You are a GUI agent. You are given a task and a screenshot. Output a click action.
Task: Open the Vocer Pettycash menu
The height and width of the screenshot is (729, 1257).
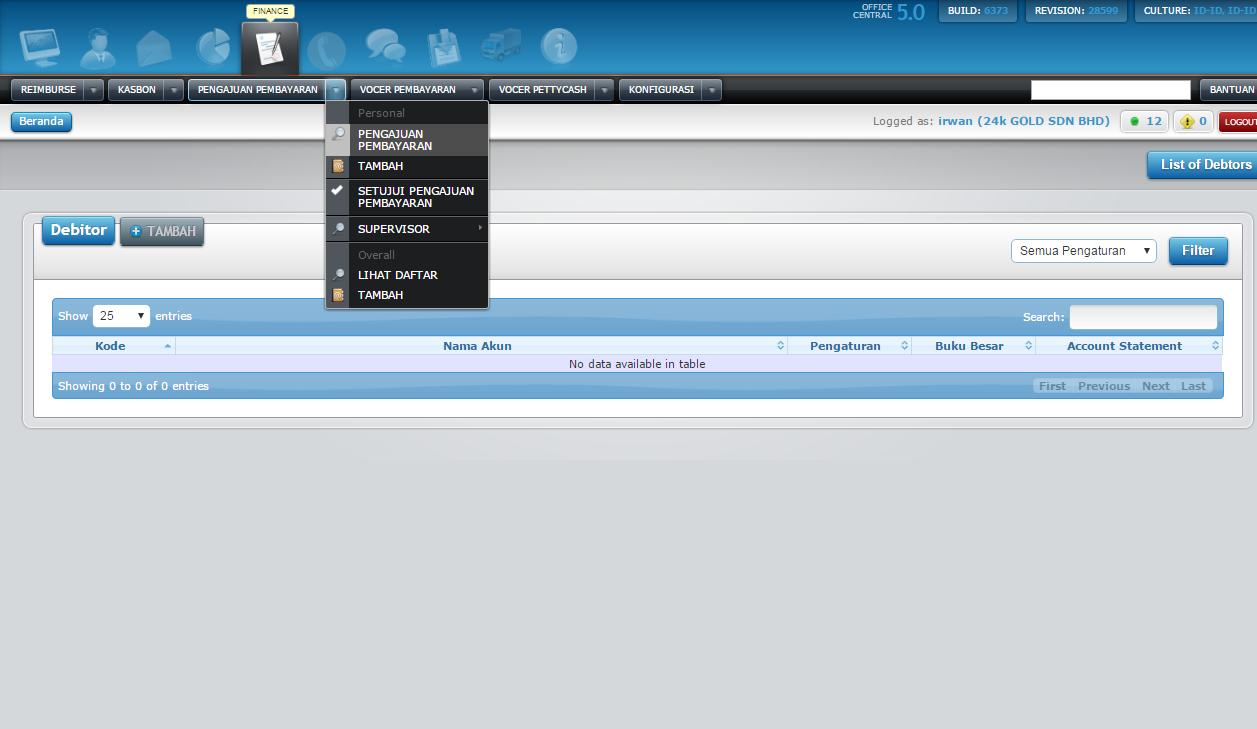coord(543,90)
